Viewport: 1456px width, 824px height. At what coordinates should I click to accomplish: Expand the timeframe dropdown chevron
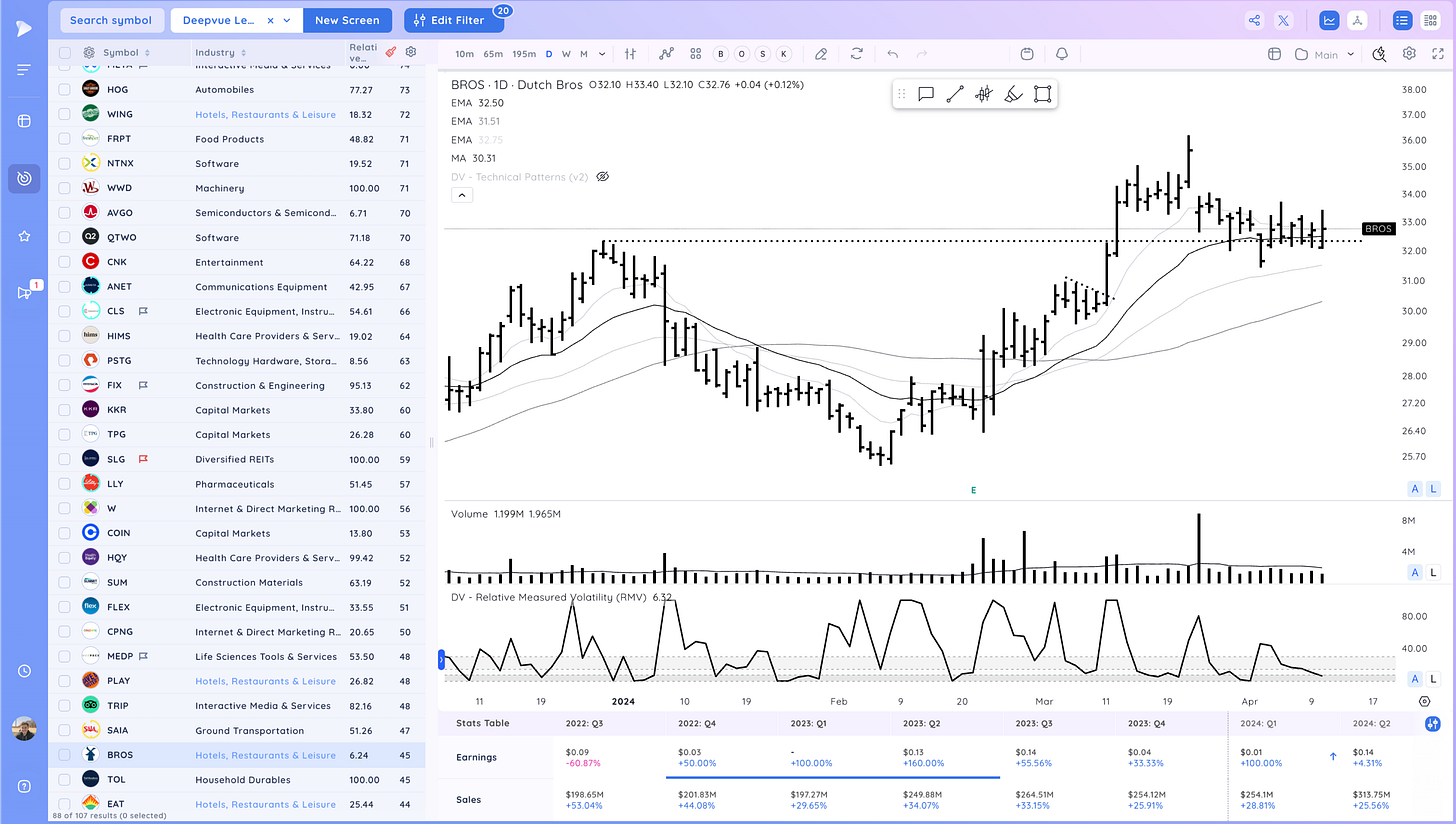click(x=602, y=54)
